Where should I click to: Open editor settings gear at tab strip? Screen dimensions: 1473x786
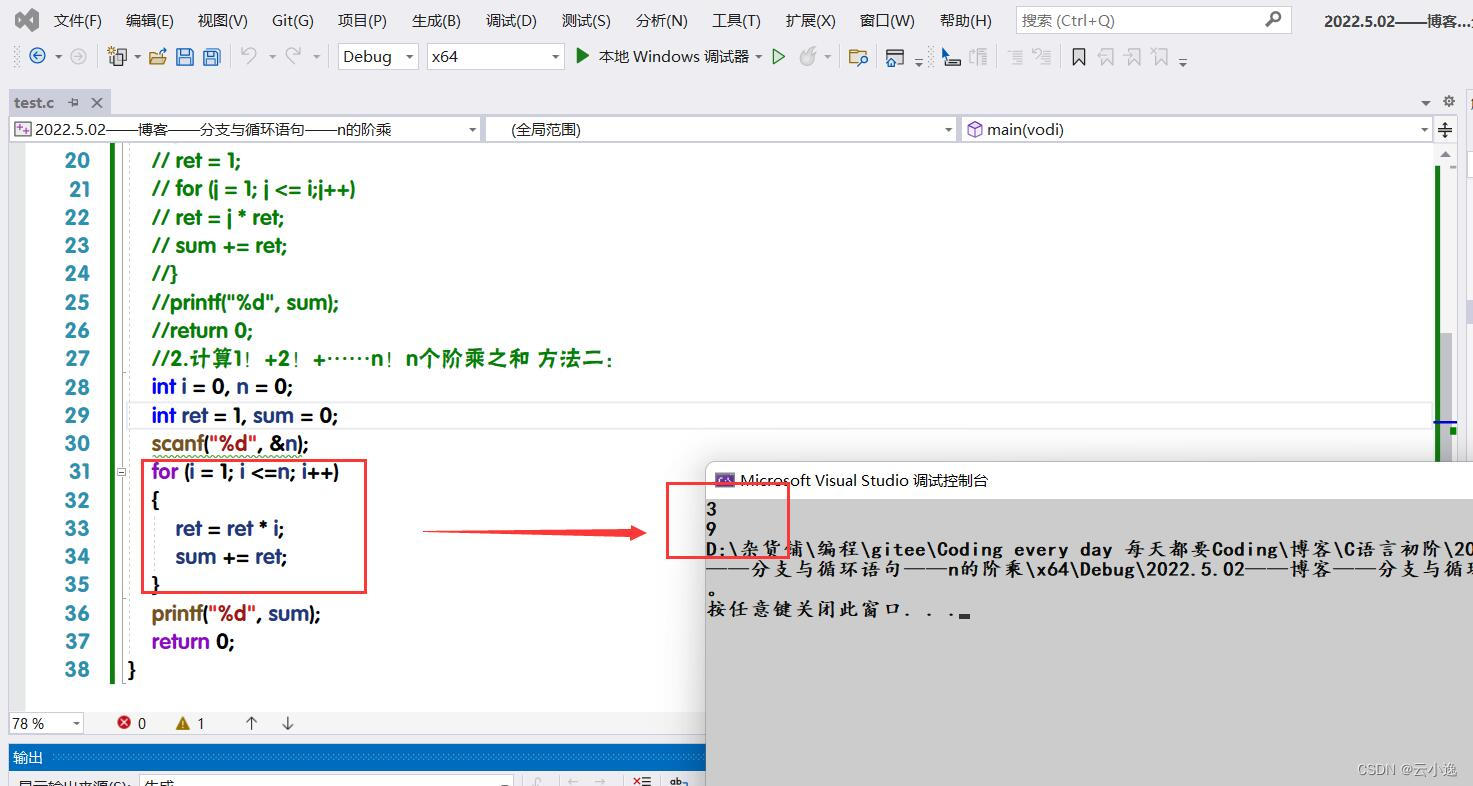(1448, 101)
